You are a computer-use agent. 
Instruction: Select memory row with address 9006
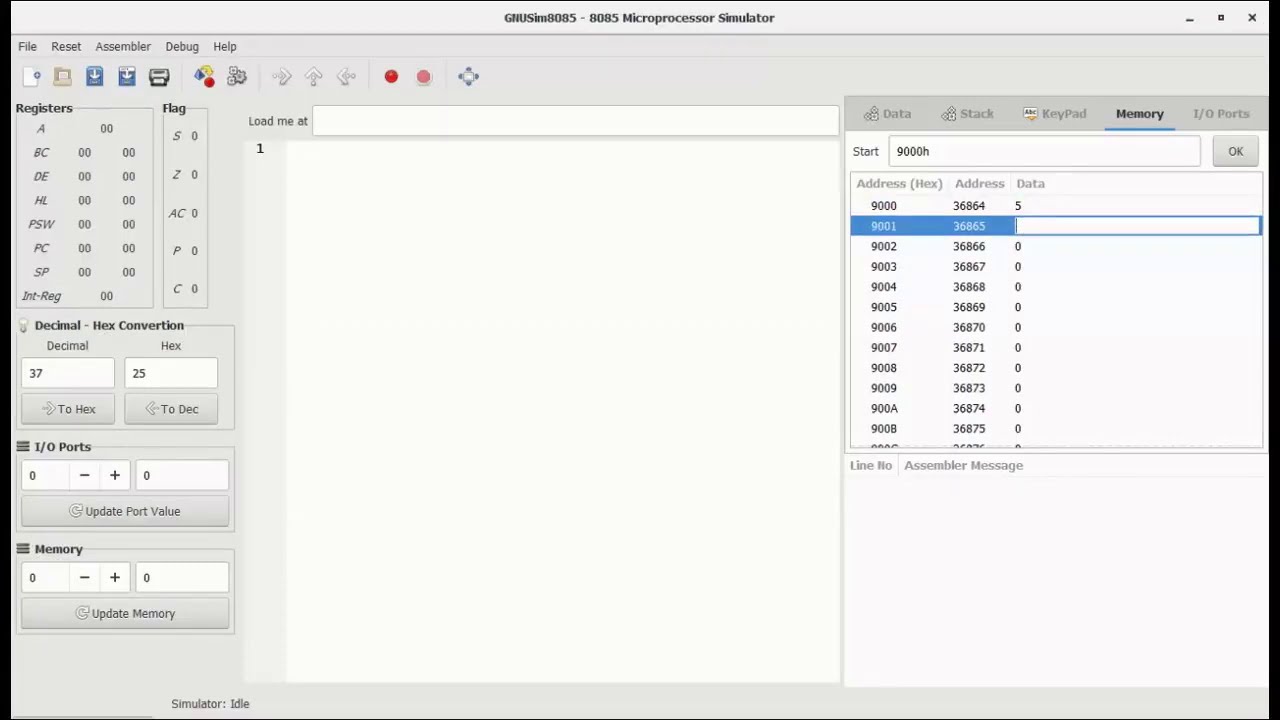coord(1056,328)
